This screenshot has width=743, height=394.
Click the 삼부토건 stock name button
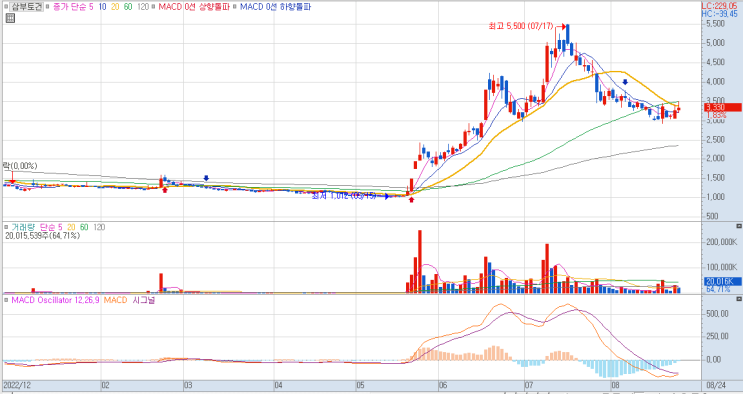[27, 7]
